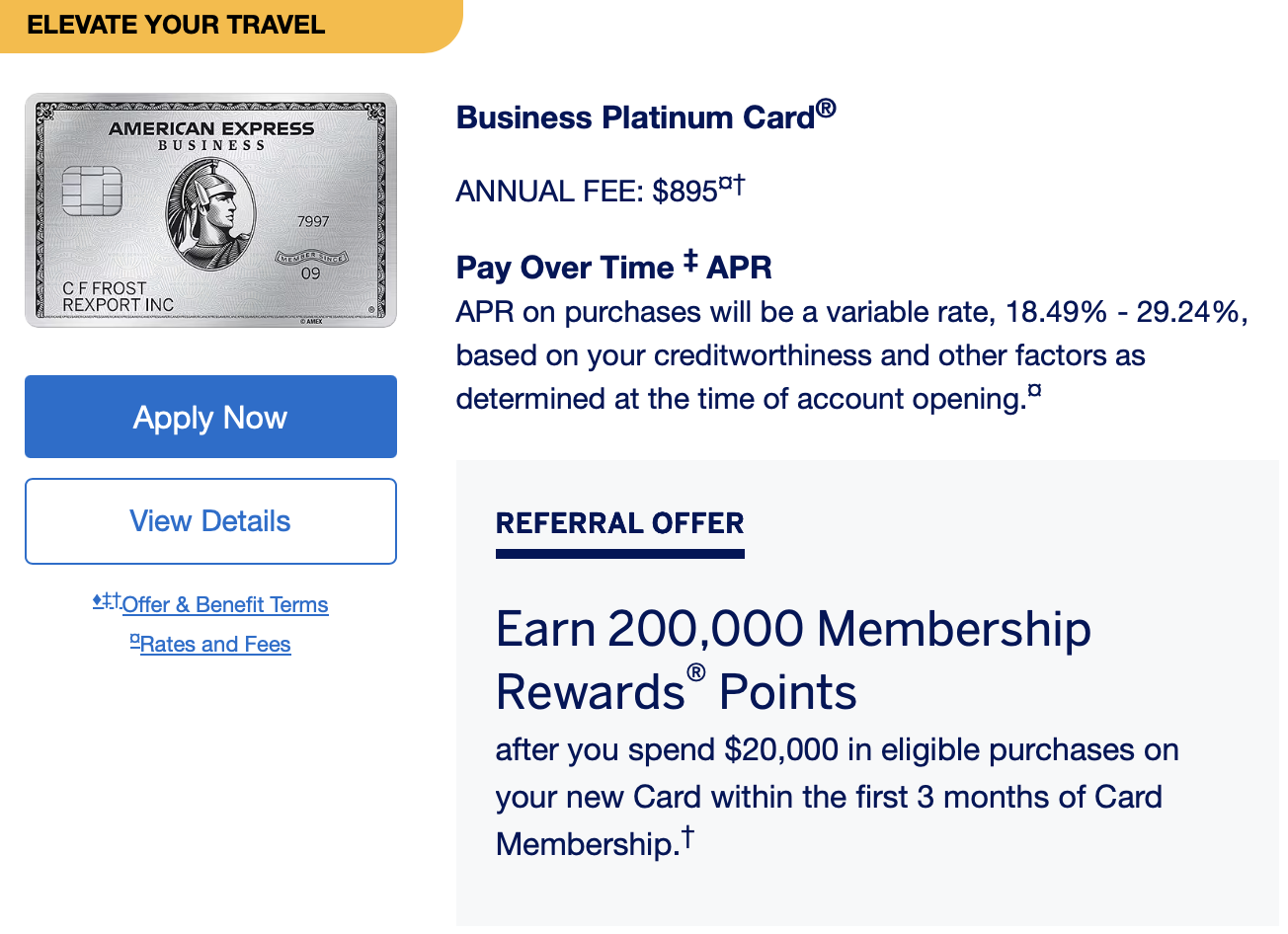
Task: Click the American Express Business text on card
Action: click(x=211, y=135)
